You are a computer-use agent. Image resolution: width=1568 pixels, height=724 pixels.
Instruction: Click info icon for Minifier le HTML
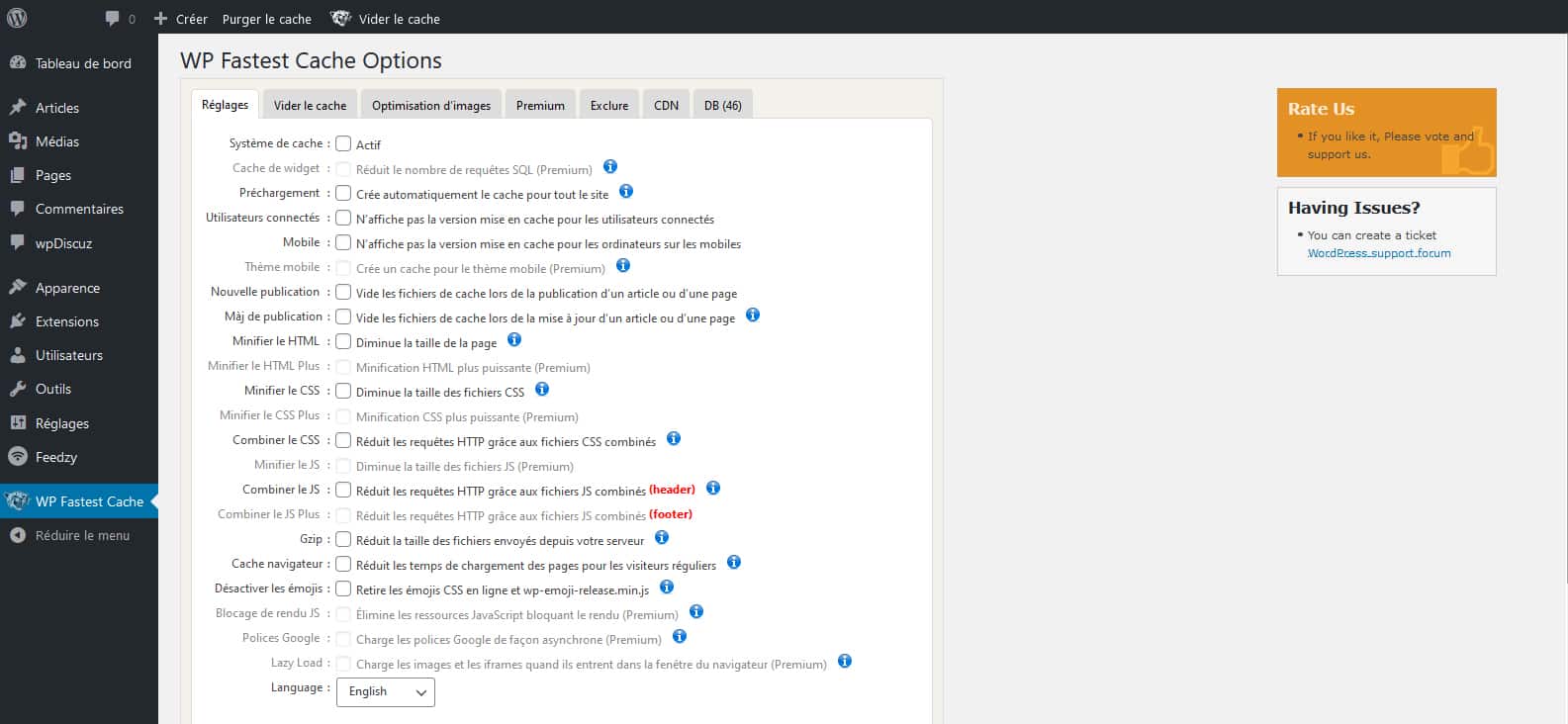[x=514, y=339]
